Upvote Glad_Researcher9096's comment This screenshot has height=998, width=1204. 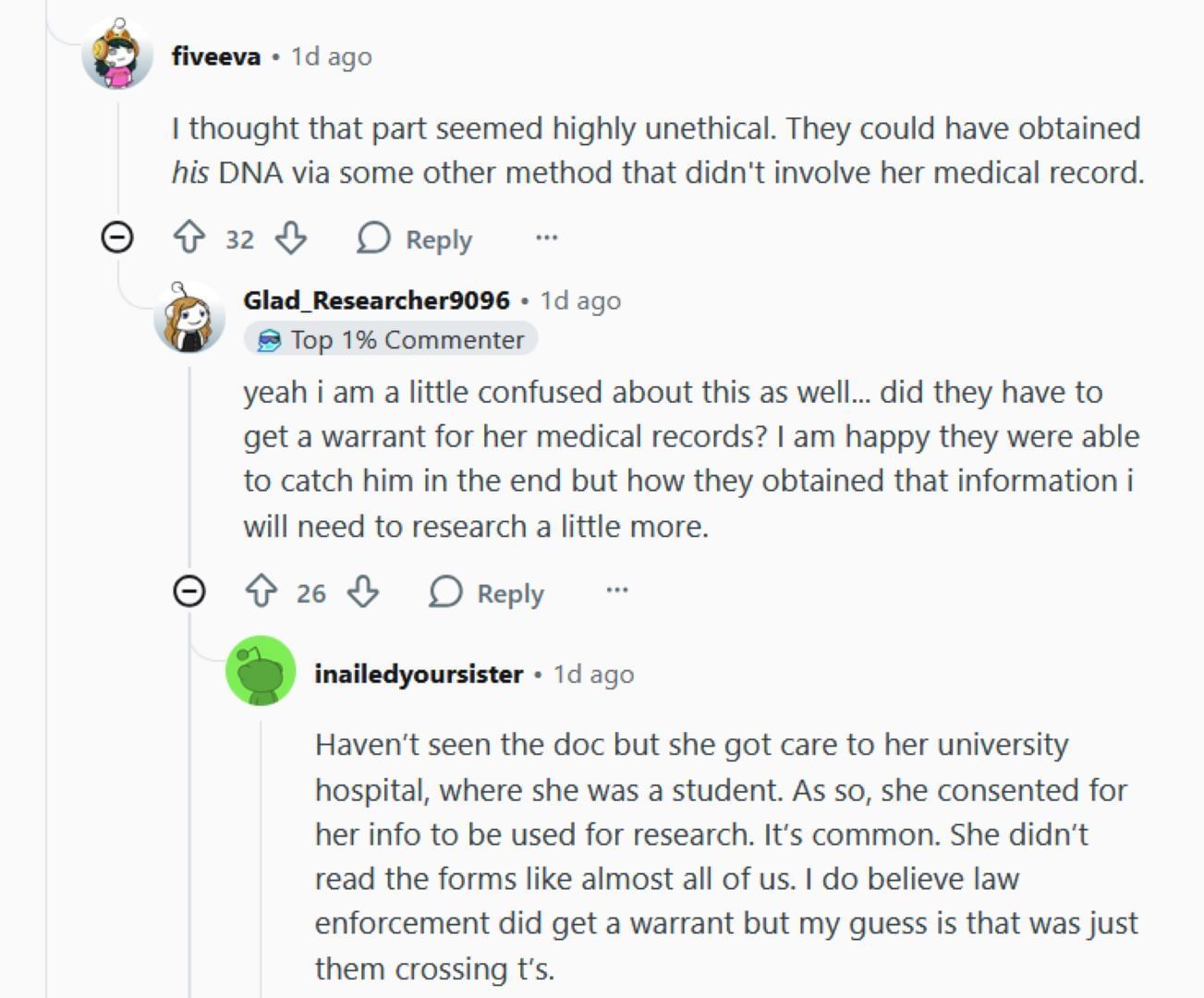[261, 591]
